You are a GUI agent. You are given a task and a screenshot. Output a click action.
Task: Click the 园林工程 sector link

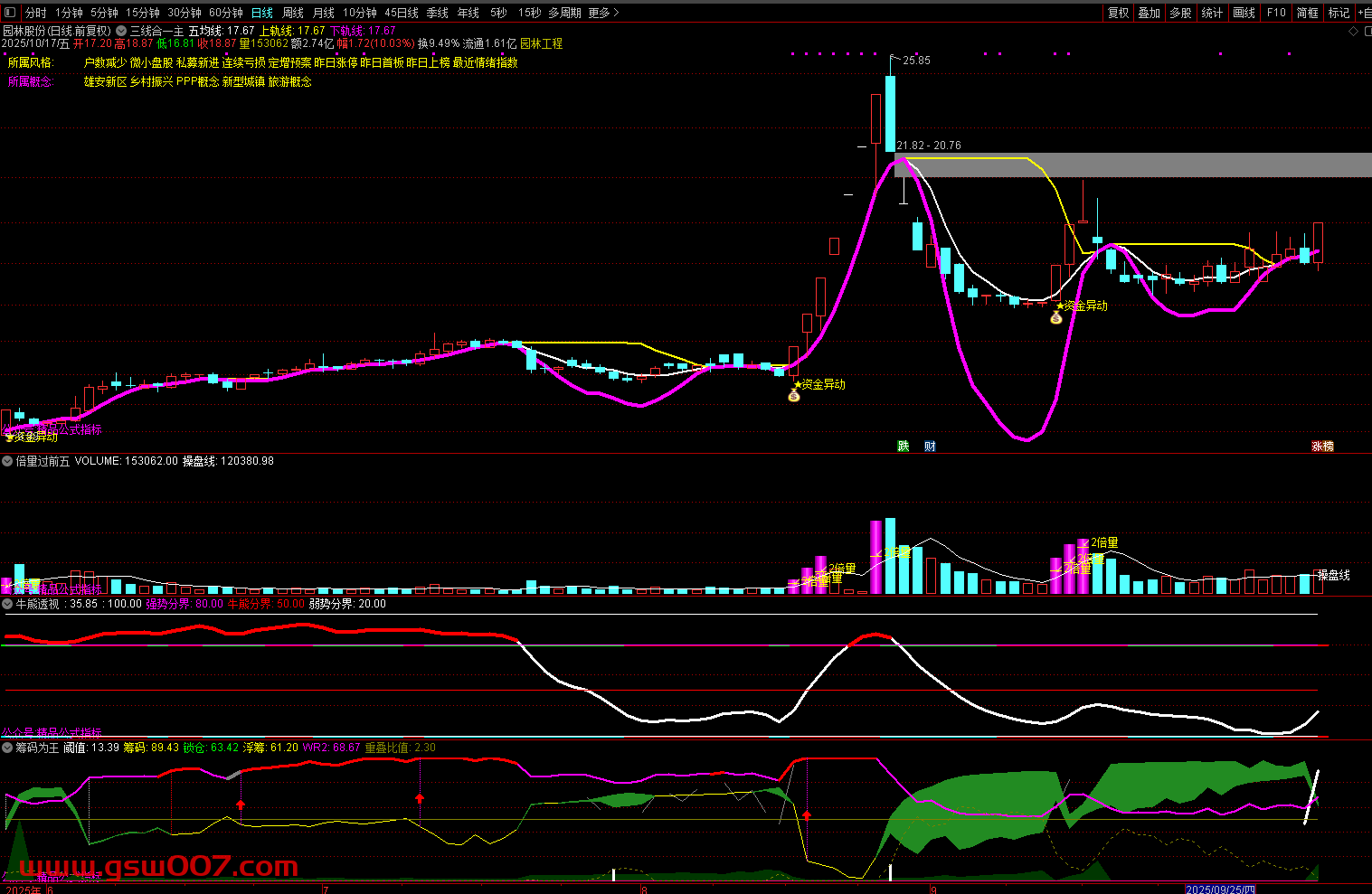tap(541, 43)
